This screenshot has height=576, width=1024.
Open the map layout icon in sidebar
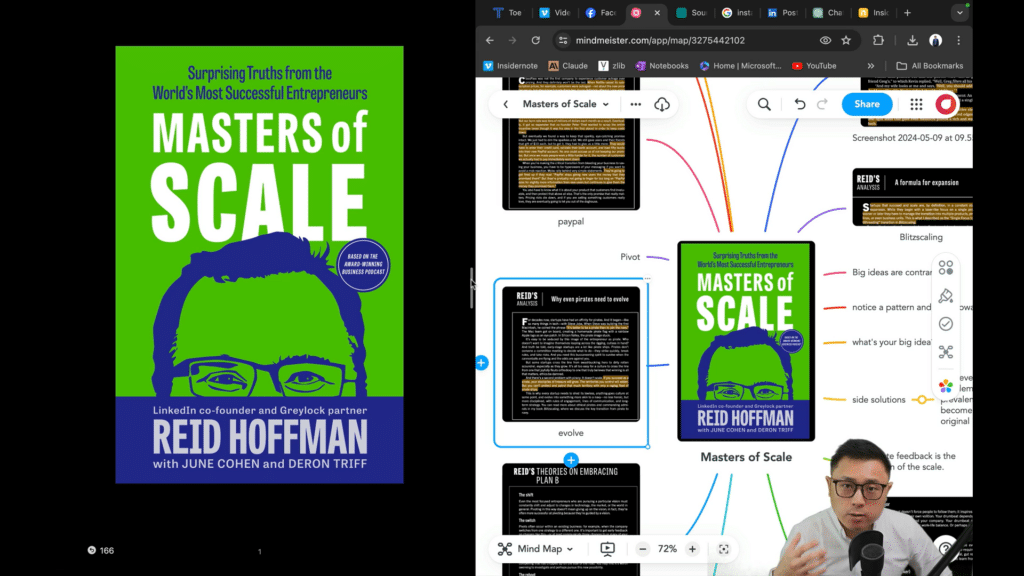pyautogui.click(x=946, y=352)
